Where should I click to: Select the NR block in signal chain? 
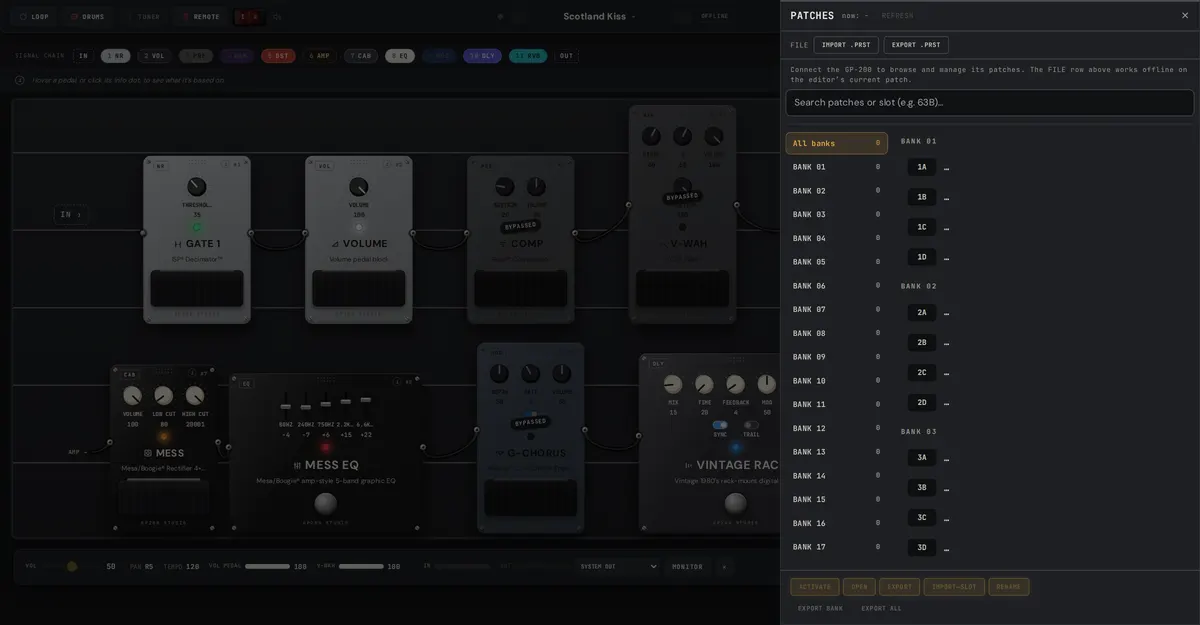pos(115,56)
